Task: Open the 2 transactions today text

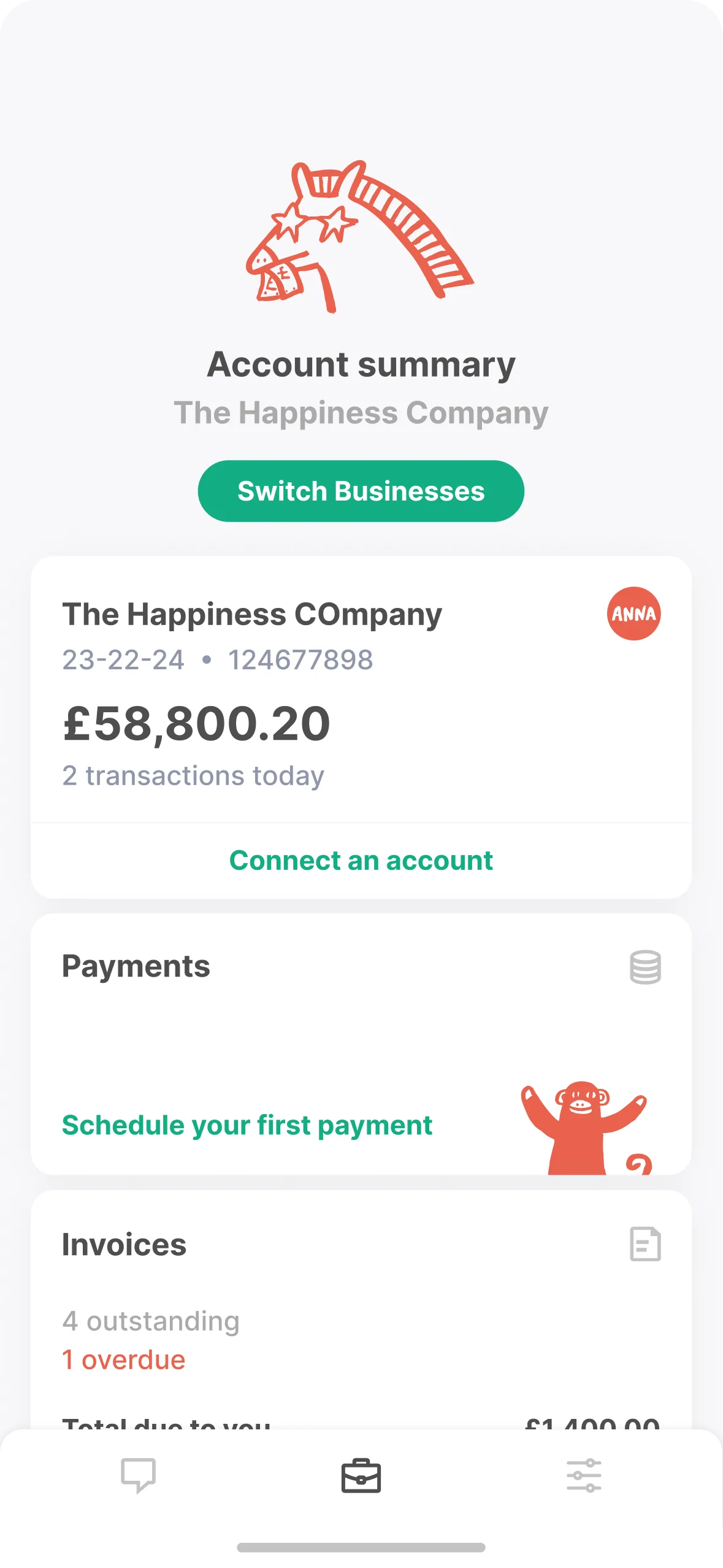Action: (193, 775)
